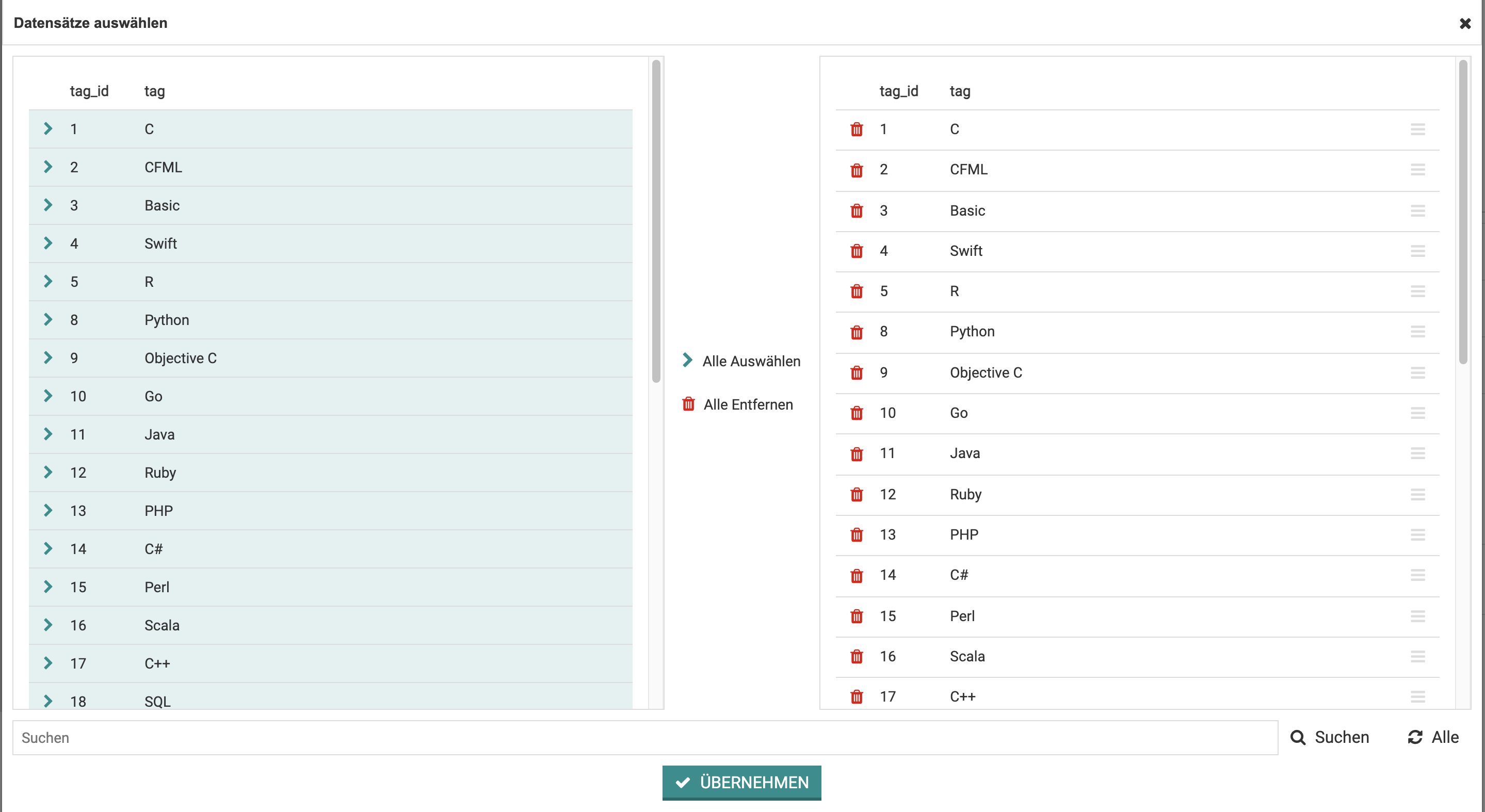Click reorder handle on the Scala row

(1417, 656)
